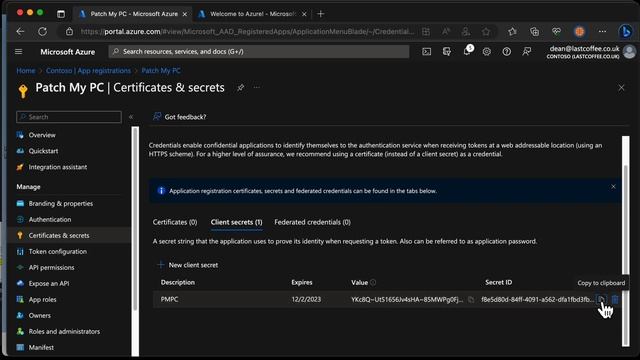Click the PMPC description cell
This screenshot has height=360, width=640.
coord(169,299)
